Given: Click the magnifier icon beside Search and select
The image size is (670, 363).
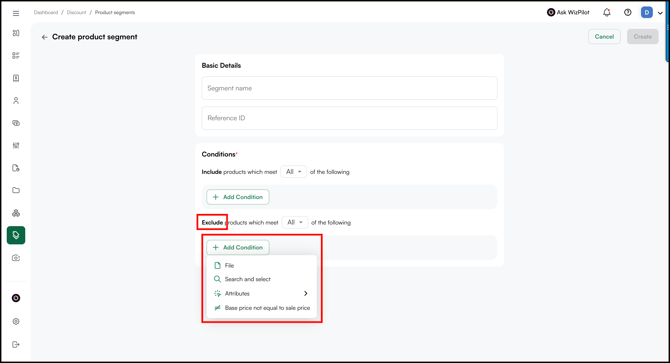Looking at the screenshot, I should [x=217, y=279].
